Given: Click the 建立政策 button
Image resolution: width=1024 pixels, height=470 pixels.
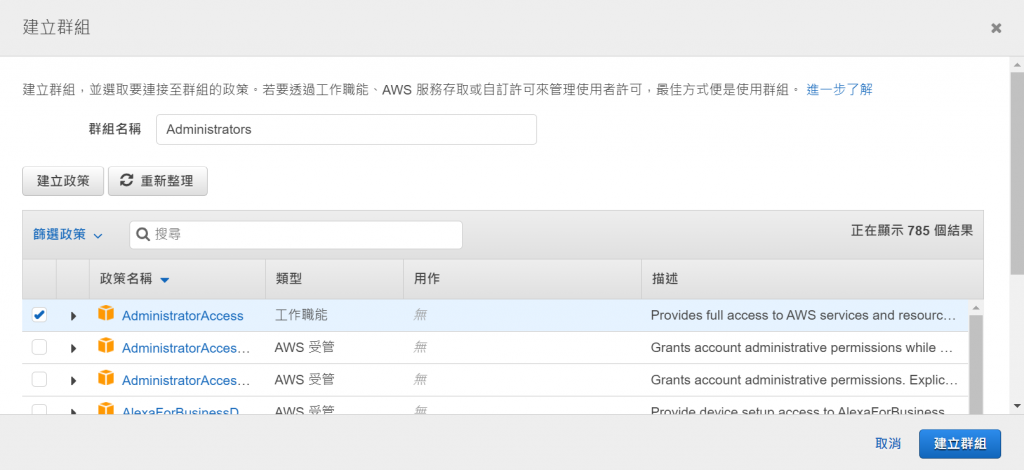Looking at the screenshot, I should point(63,181).
